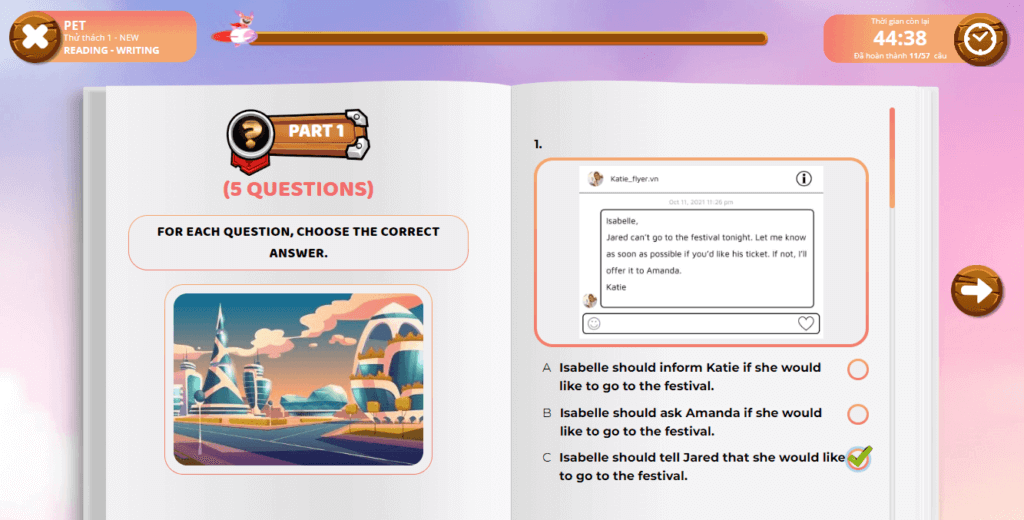Click the pink rocket progress marker
The height and width of the screenshot is (520, 1024).
tap(240, 30)
